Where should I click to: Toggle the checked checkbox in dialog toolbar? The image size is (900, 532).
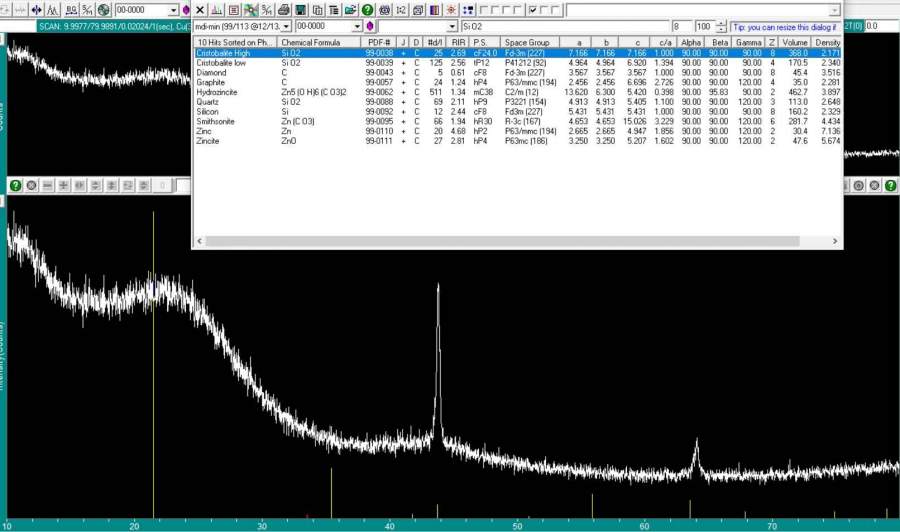[533, 10]
